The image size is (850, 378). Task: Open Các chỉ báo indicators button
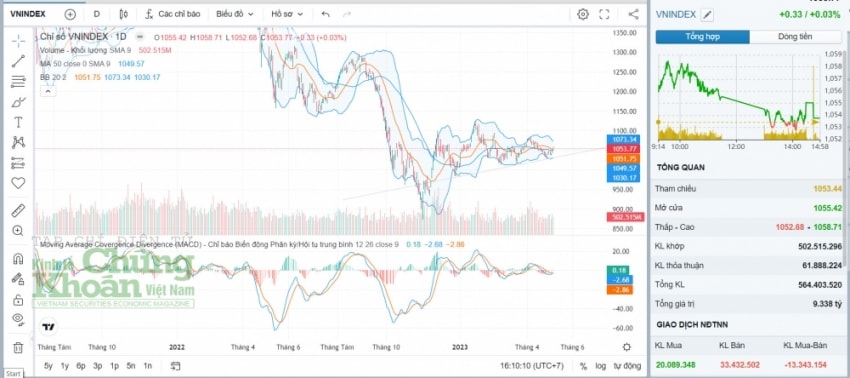click(x=173, y=14)
